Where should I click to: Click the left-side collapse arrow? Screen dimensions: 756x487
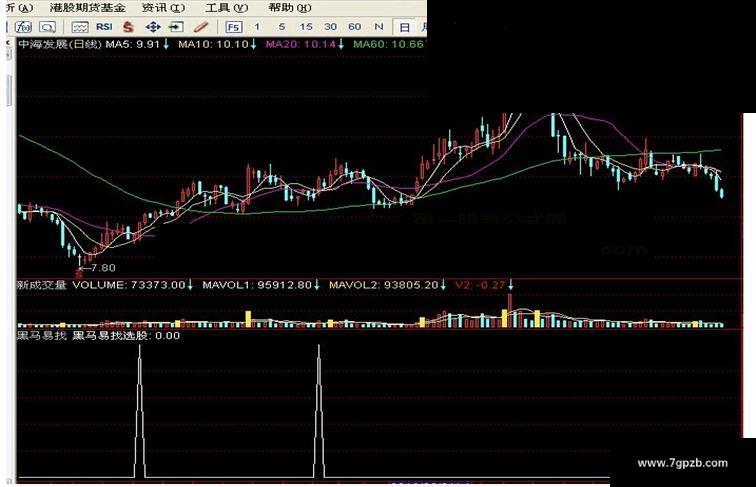point(8,43)
